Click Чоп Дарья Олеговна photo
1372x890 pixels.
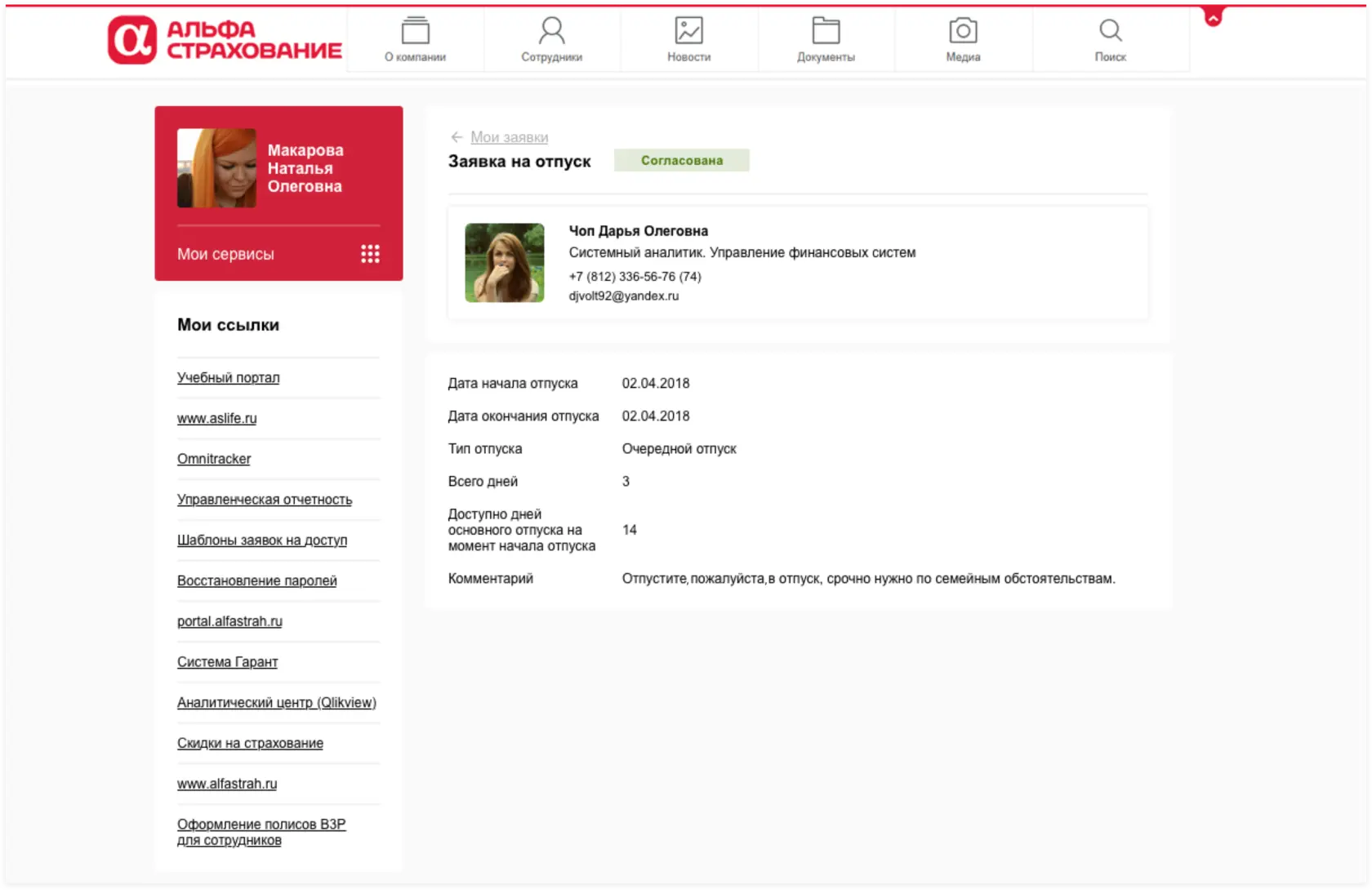[505, 263]
